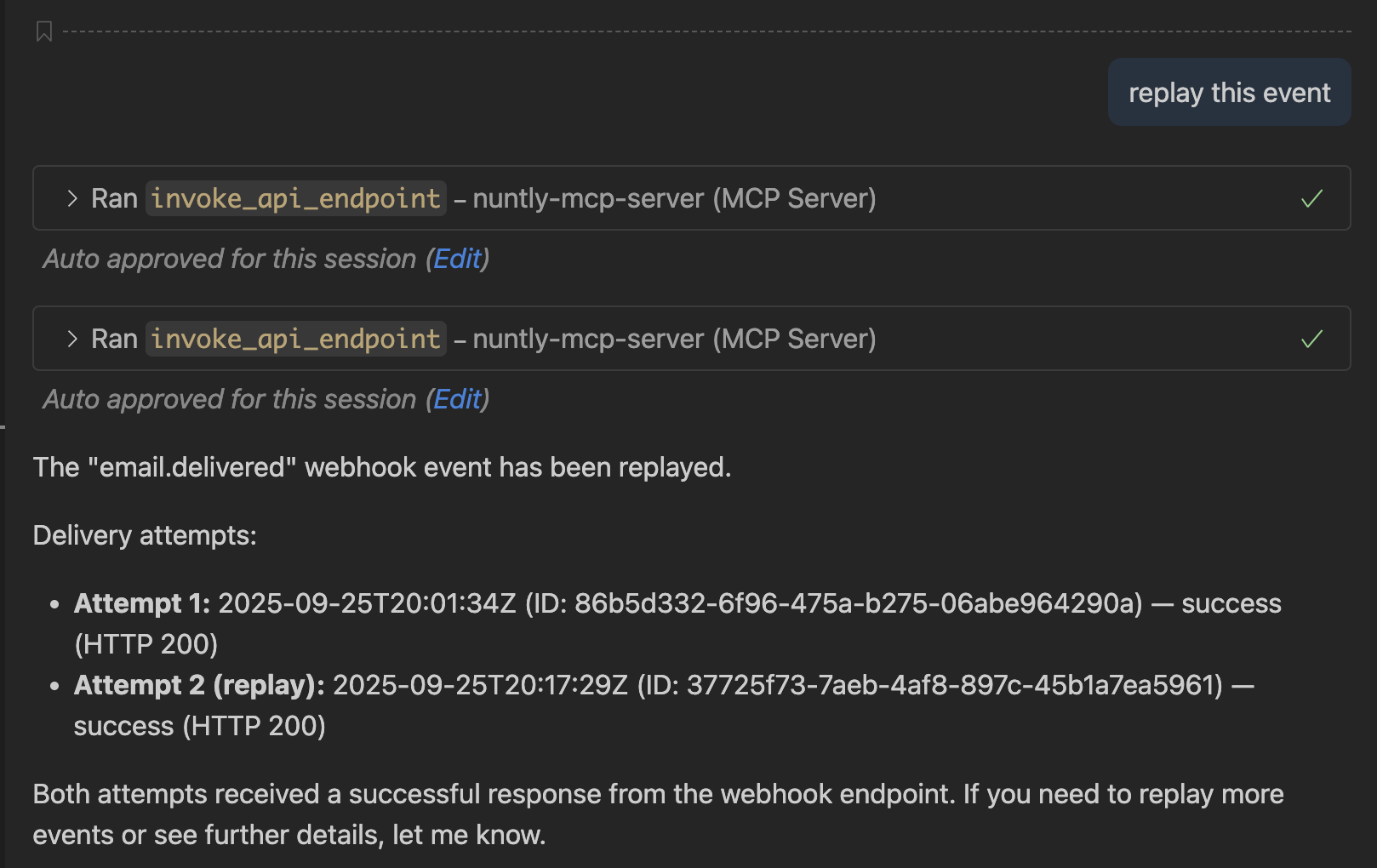The image size is (1377, 868).
Task: Click the checkmark on the first invoke_api_endpoint row
Action: tap(1311, 199)
